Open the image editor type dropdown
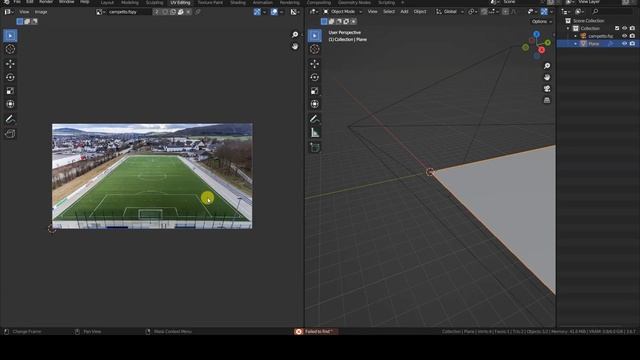Image resolution: width=640 pixels, height=360 pixels. click(x=9, y=12)
